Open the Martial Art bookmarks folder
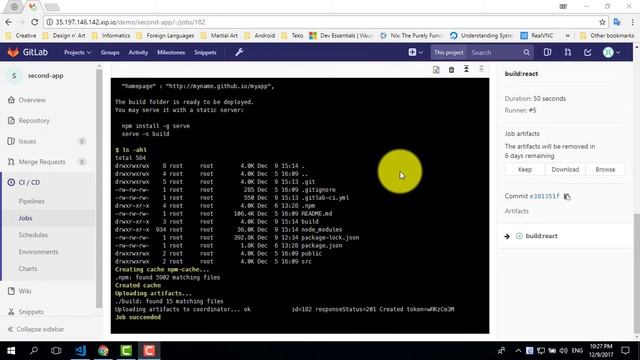The width and height of the screenshot is (640, 360). tap(220, 36)
